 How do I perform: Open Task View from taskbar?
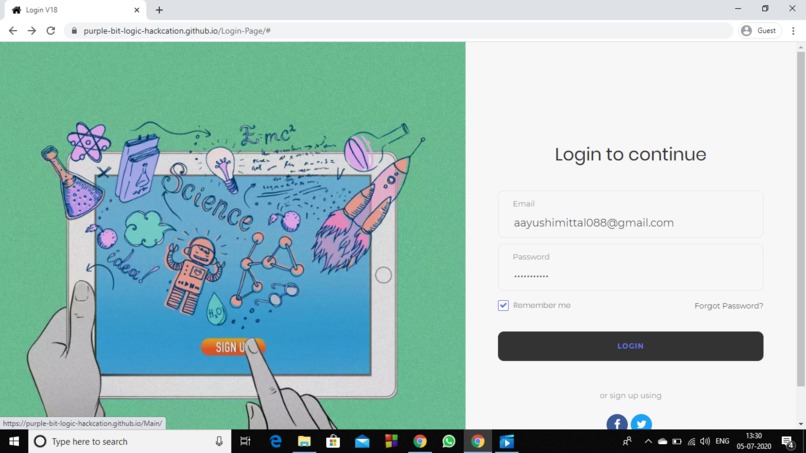click(246, 442)
